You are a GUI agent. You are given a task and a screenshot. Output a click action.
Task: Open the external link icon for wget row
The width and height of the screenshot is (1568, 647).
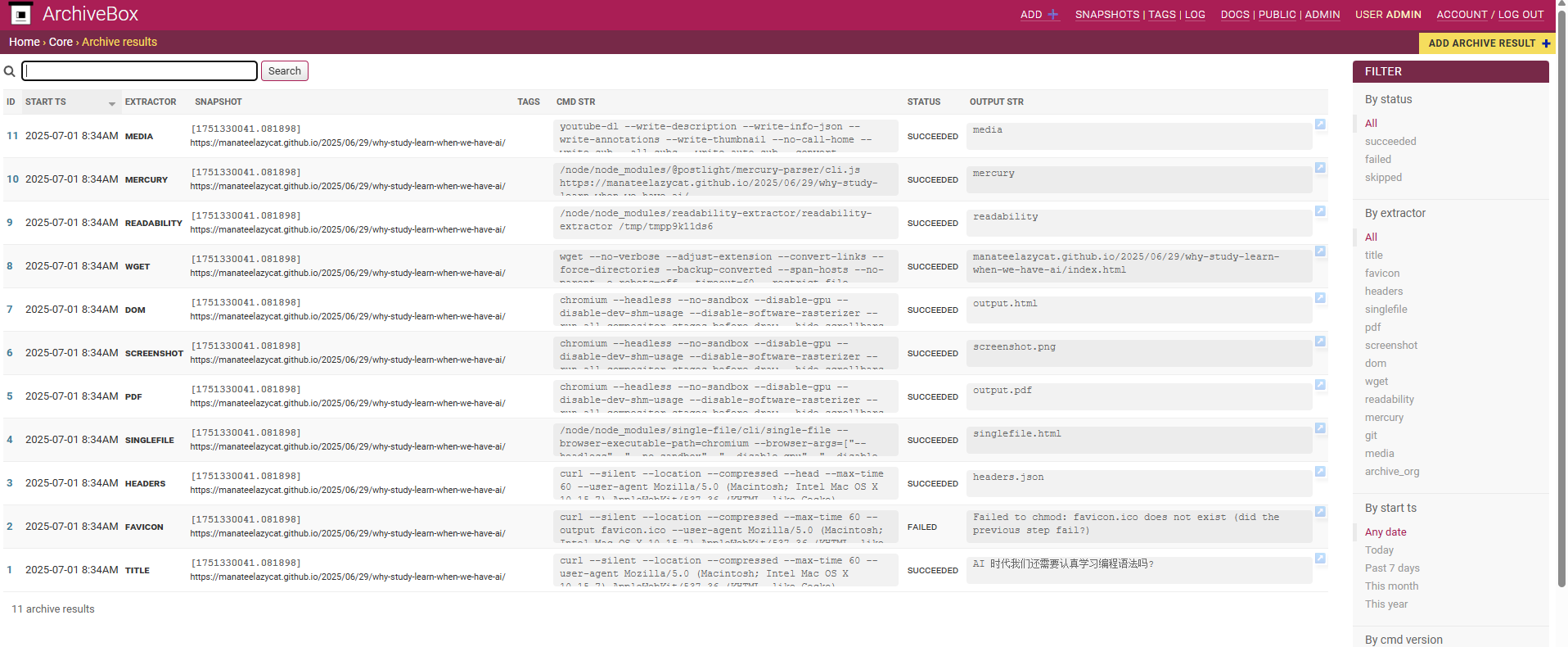1320,251
